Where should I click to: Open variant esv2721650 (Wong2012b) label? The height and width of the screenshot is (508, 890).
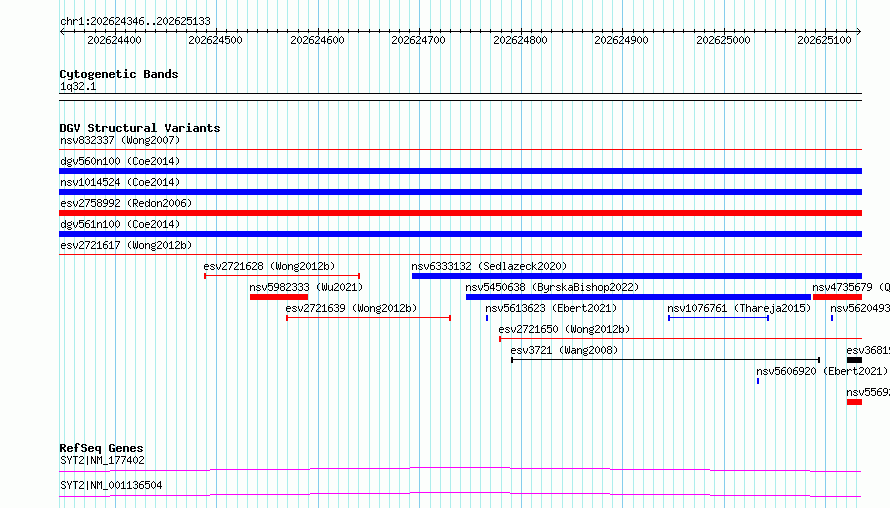[564, 329]
